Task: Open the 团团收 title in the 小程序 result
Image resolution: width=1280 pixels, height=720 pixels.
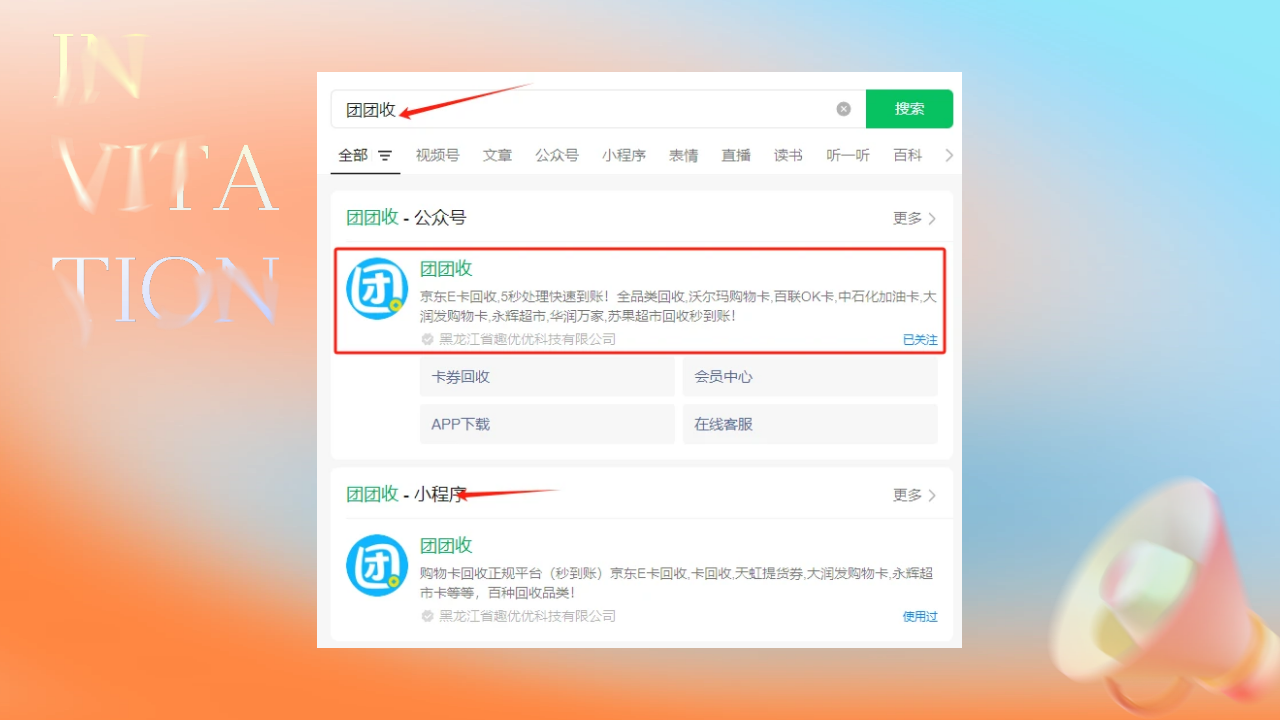Action: [446, 545]
